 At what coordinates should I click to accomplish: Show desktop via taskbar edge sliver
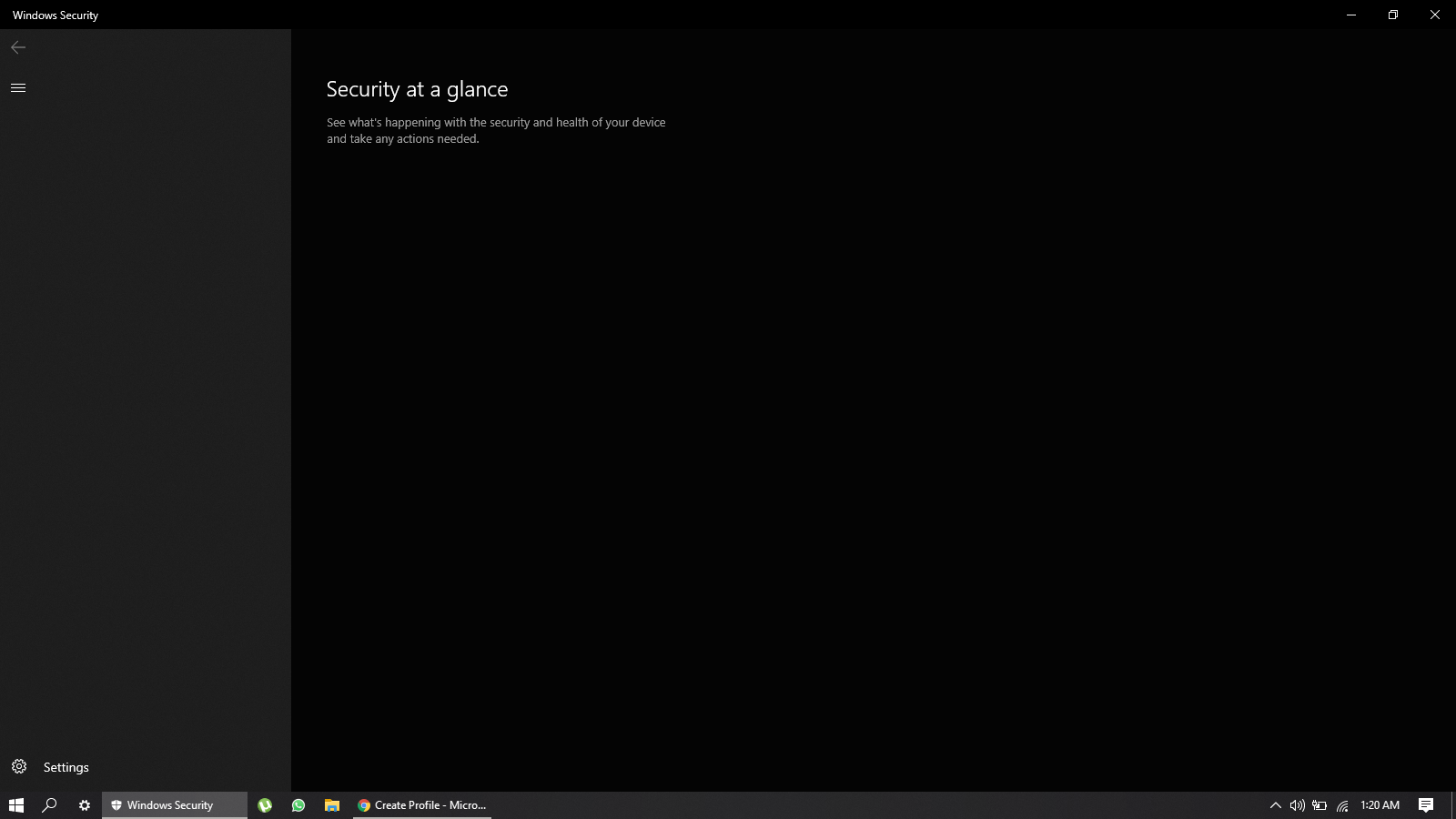pyautogui.click(x=1453, y=805)
